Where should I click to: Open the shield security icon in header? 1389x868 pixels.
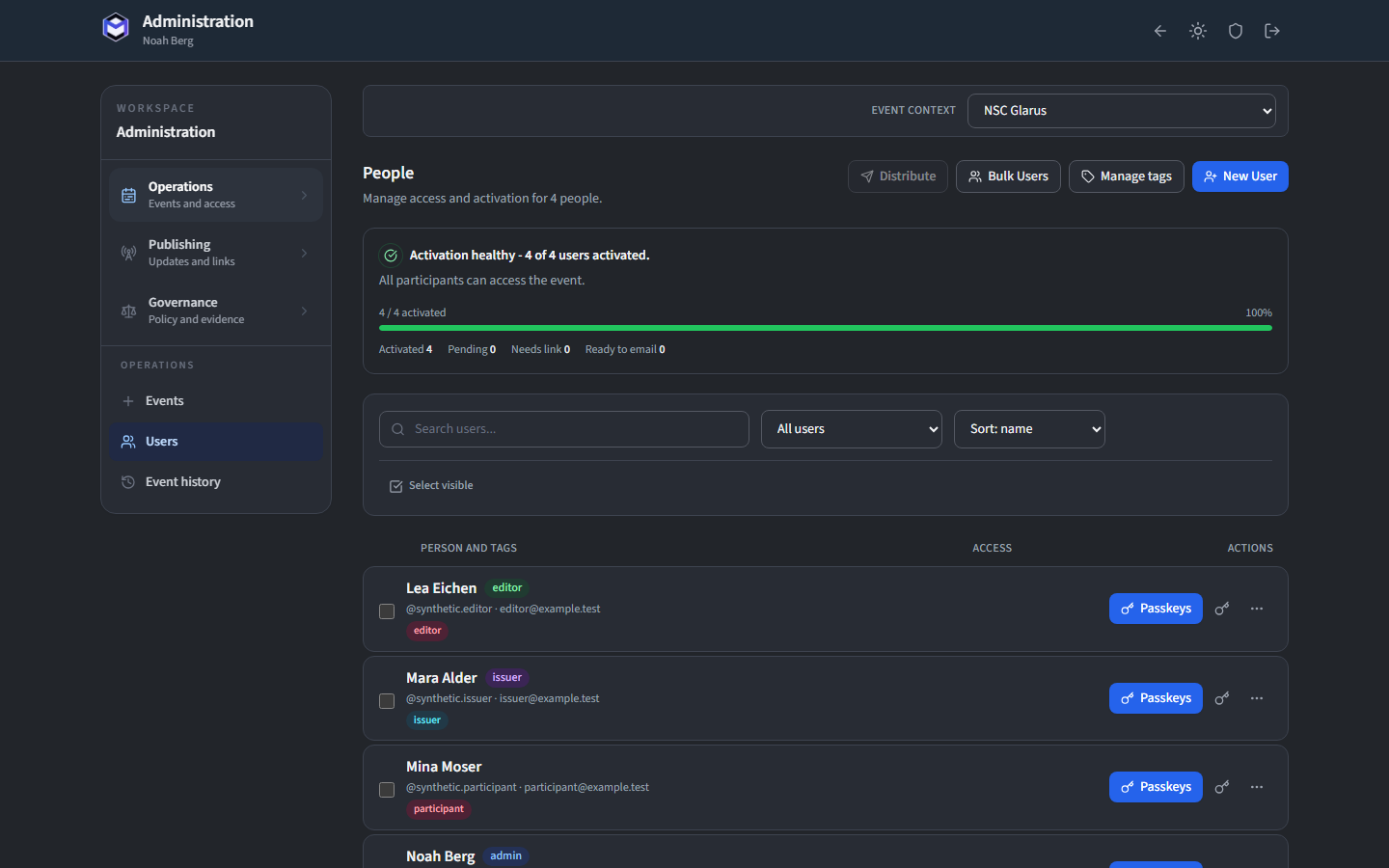pyautogui.click(x=1236, y=31)
